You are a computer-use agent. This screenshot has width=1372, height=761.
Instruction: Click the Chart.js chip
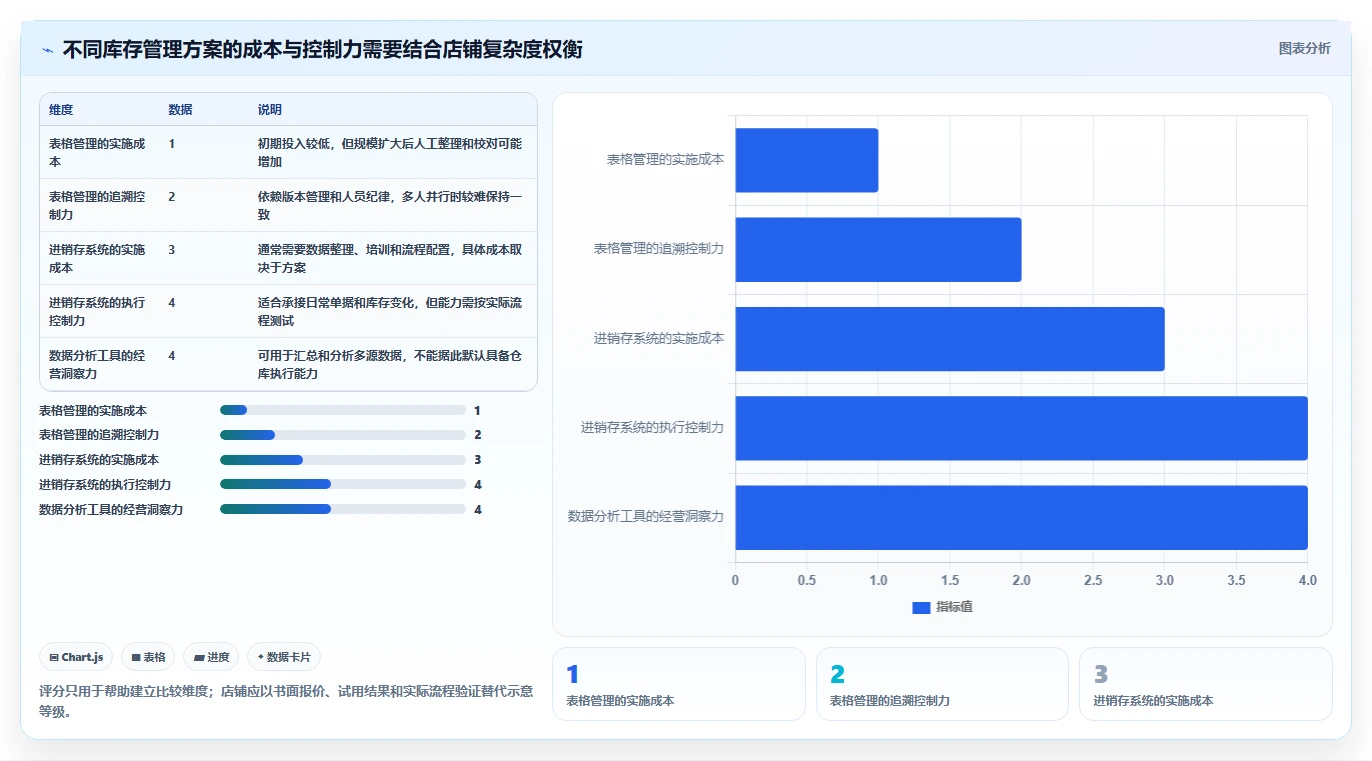76,657
